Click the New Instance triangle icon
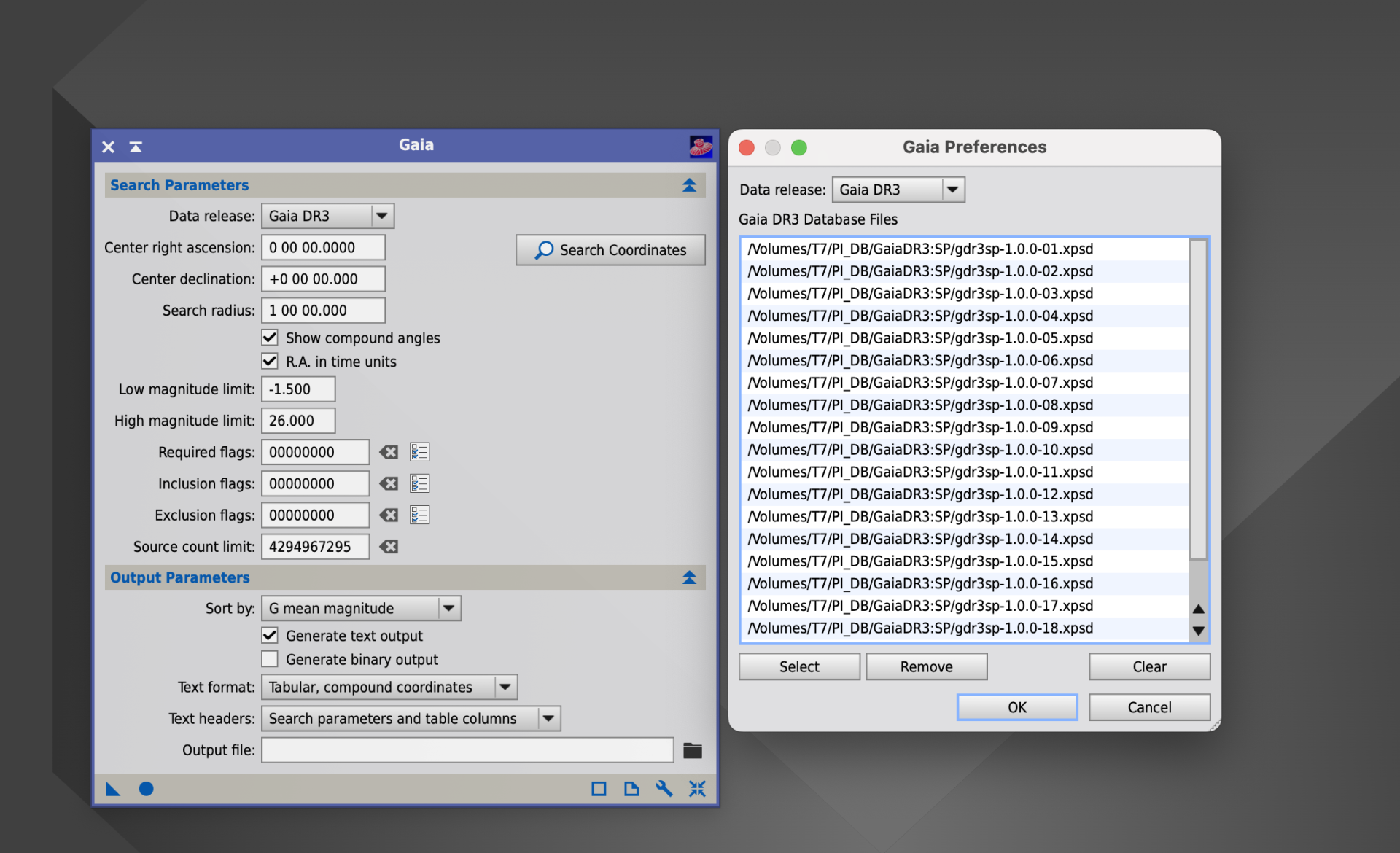Viewport: 1400px width, 853px height. click(x=113, y=789)
